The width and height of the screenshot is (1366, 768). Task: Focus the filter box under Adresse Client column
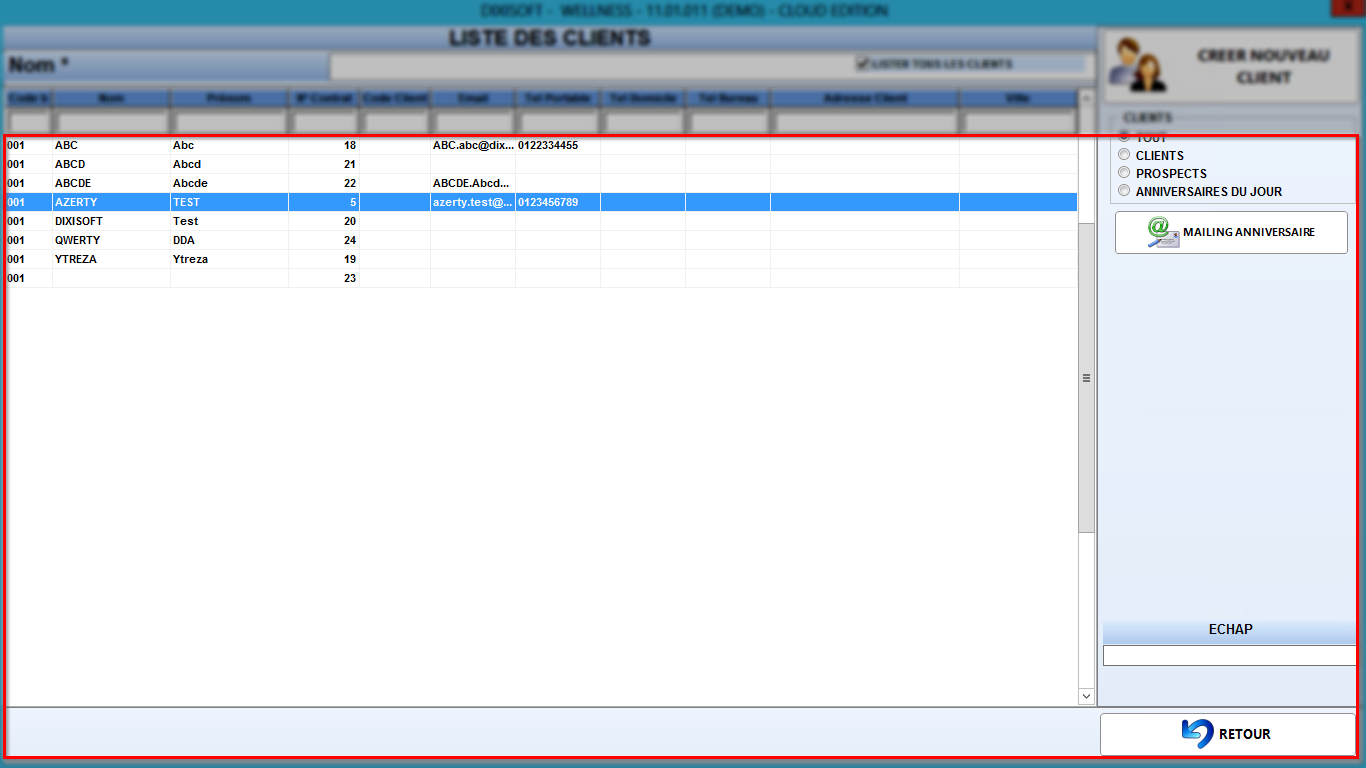pyautogui.click(x=865, y=122)
